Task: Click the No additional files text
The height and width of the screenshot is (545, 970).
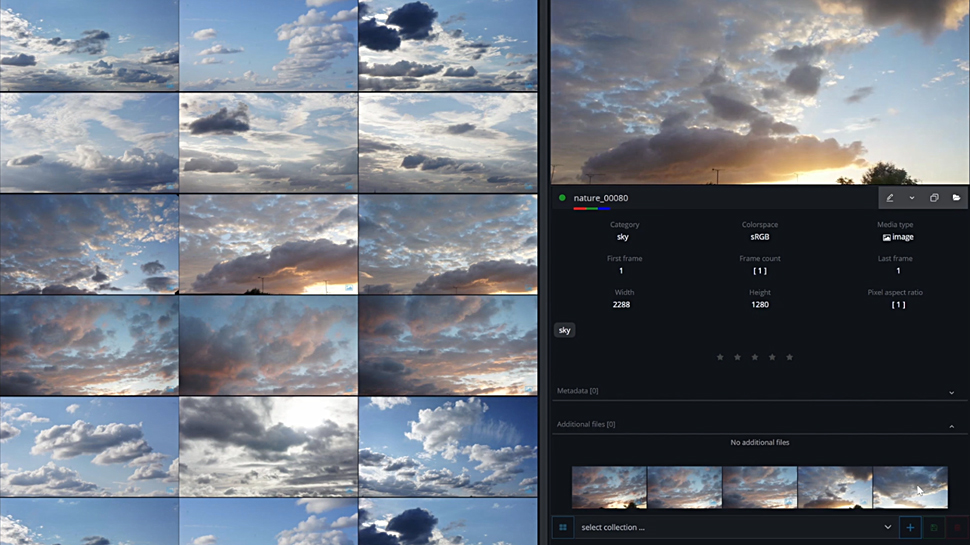Action: click(x=760, y=442)
